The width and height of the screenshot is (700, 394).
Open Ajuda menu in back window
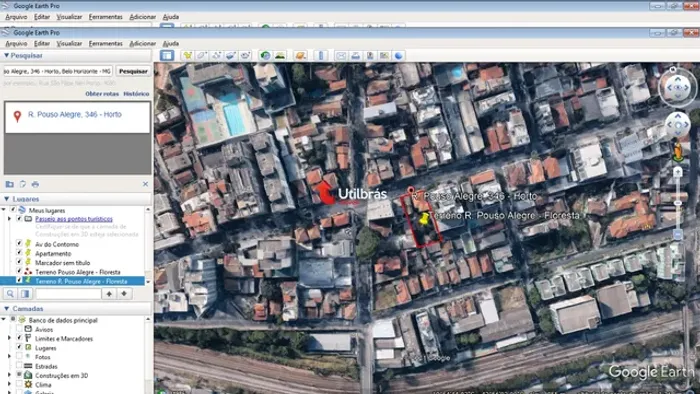171,17
